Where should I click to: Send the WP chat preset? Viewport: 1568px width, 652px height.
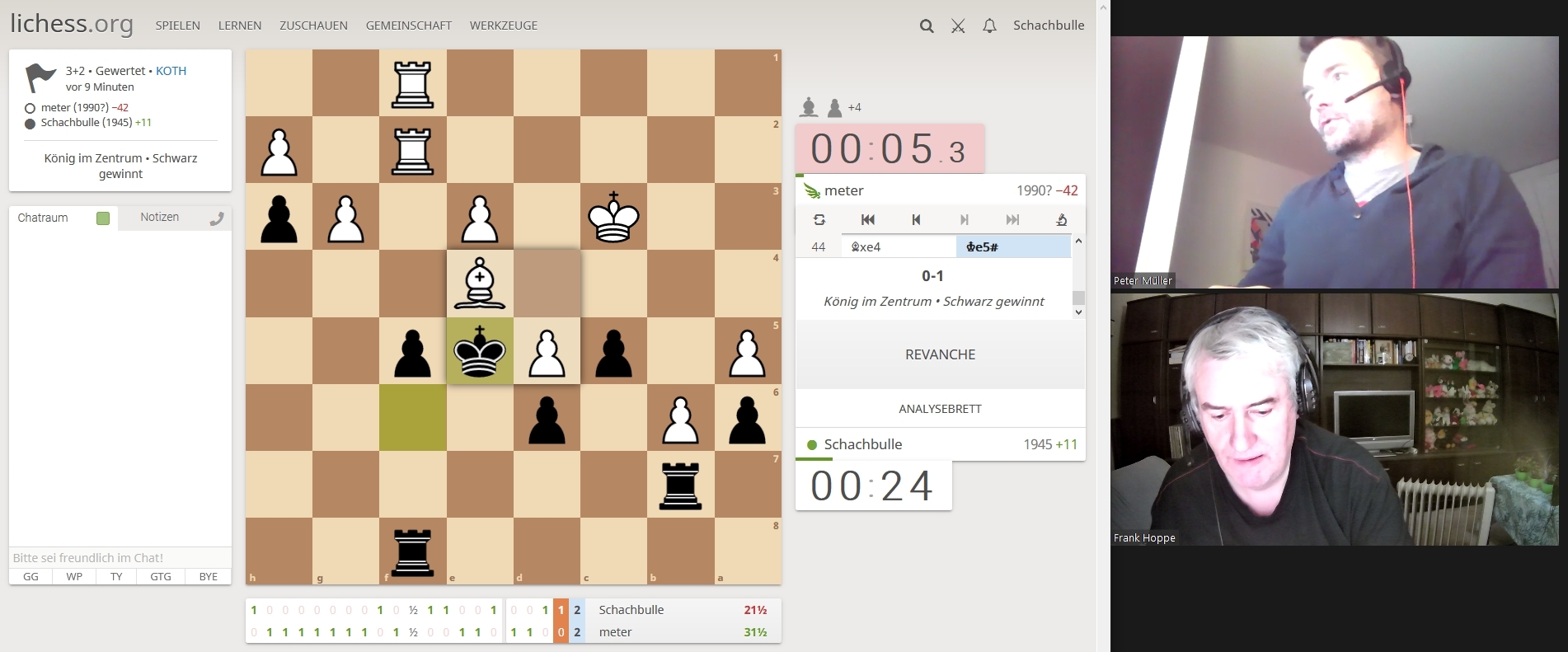[74, 577]
